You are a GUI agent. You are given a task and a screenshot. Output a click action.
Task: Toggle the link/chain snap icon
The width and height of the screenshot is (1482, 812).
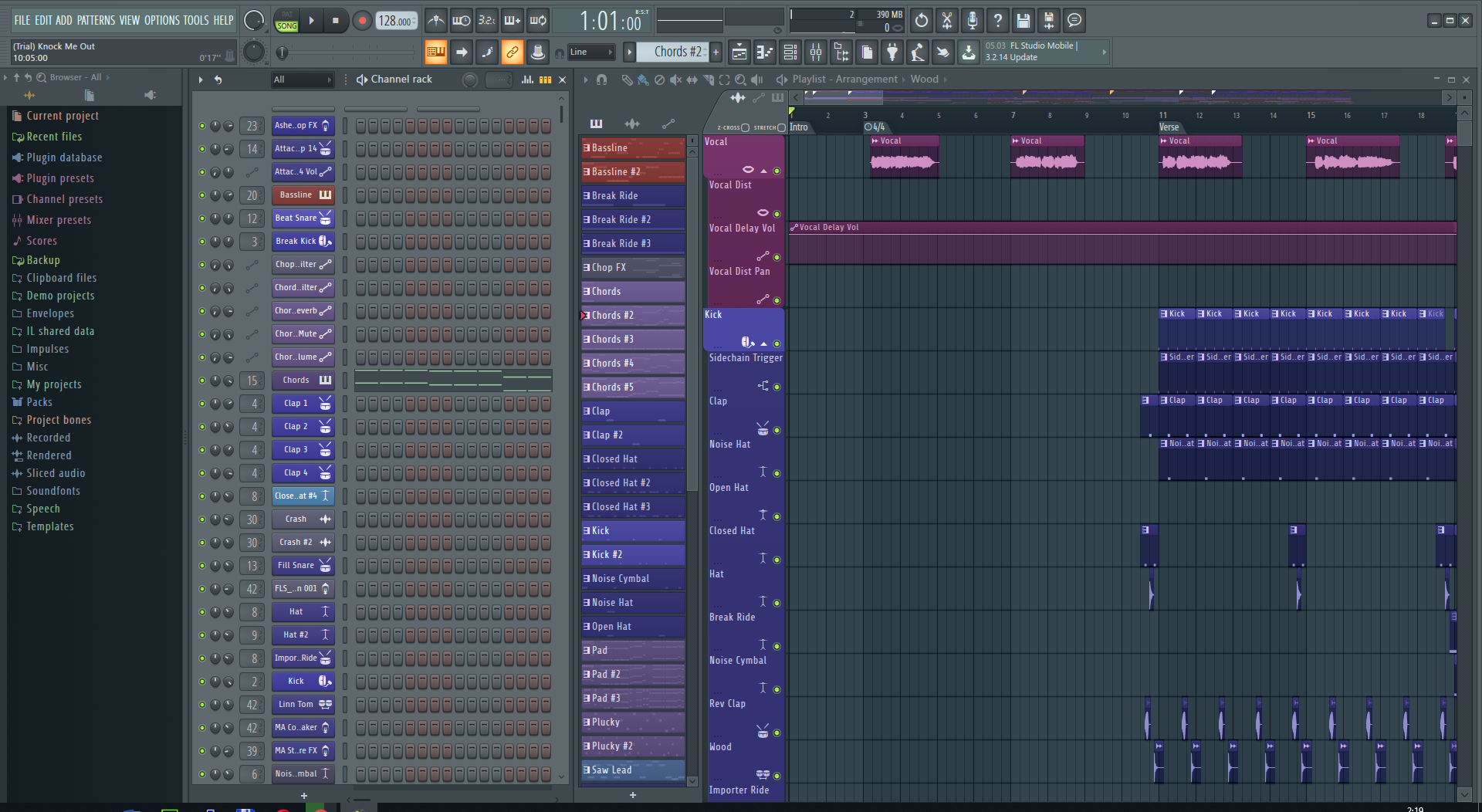[x=512, y=52]
